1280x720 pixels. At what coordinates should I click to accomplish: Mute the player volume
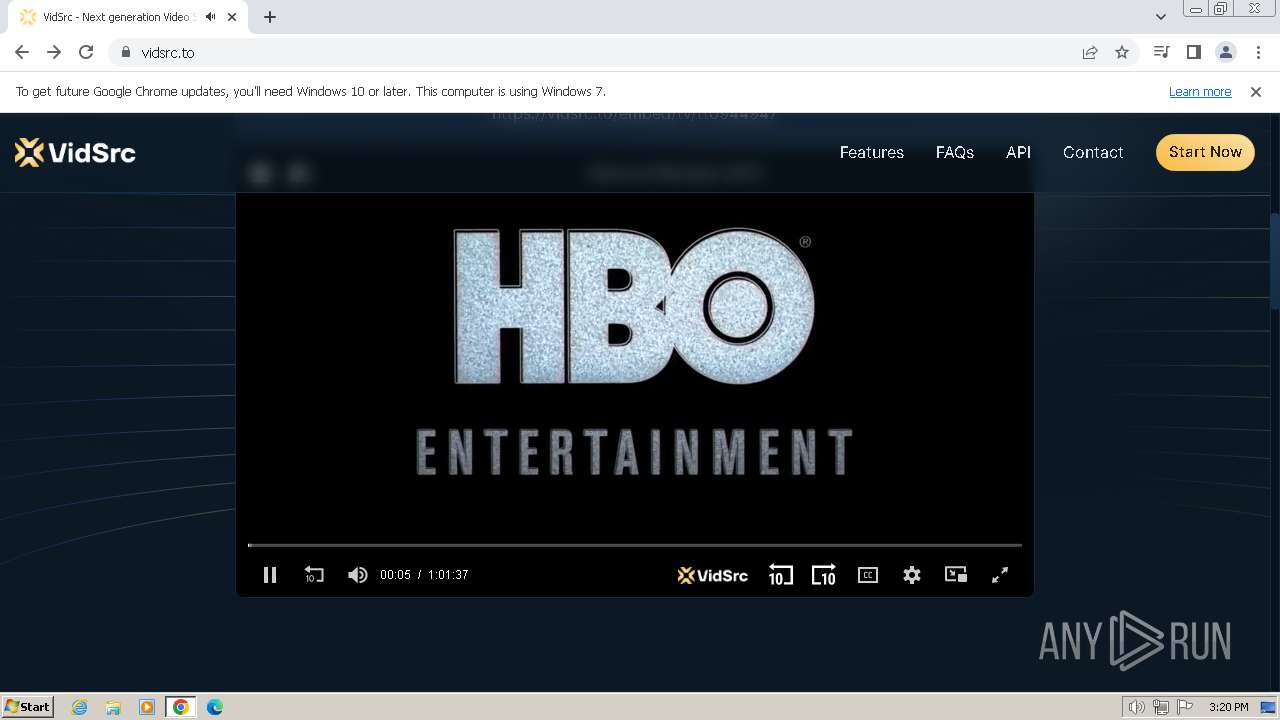[x=357, y=575]
